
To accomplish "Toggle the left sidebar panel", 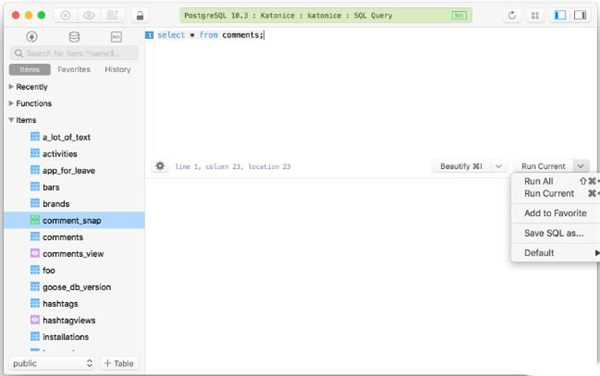I will [x=560, y=15].
